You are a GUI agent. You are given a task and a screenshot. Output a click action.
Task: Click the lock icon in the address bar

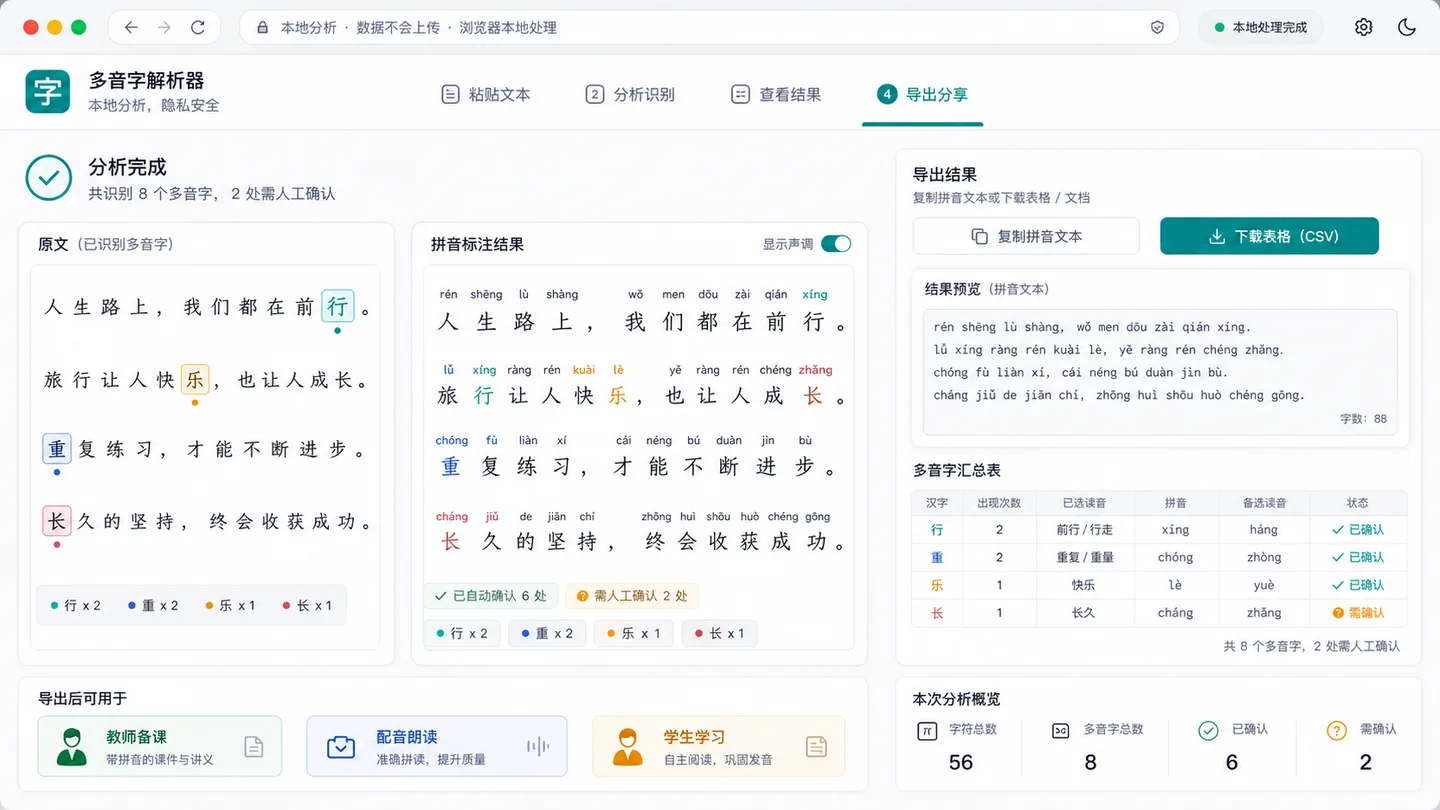(263, 28)
